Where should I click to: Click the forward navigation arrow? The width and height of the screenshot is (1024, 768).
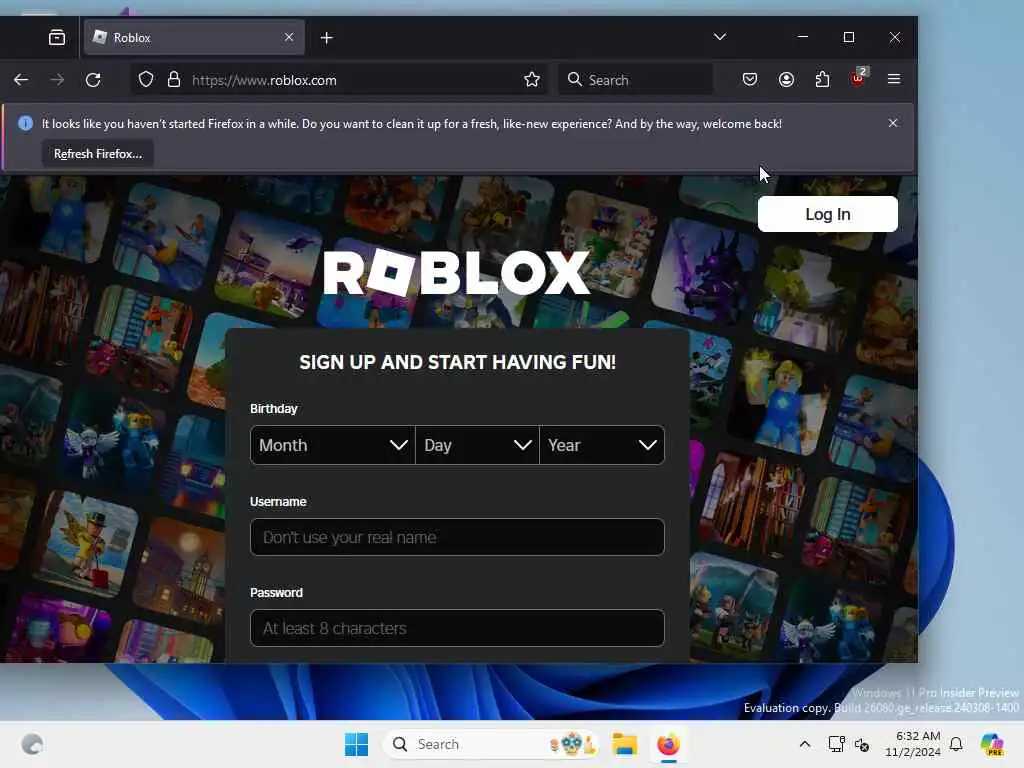(57, 80)
